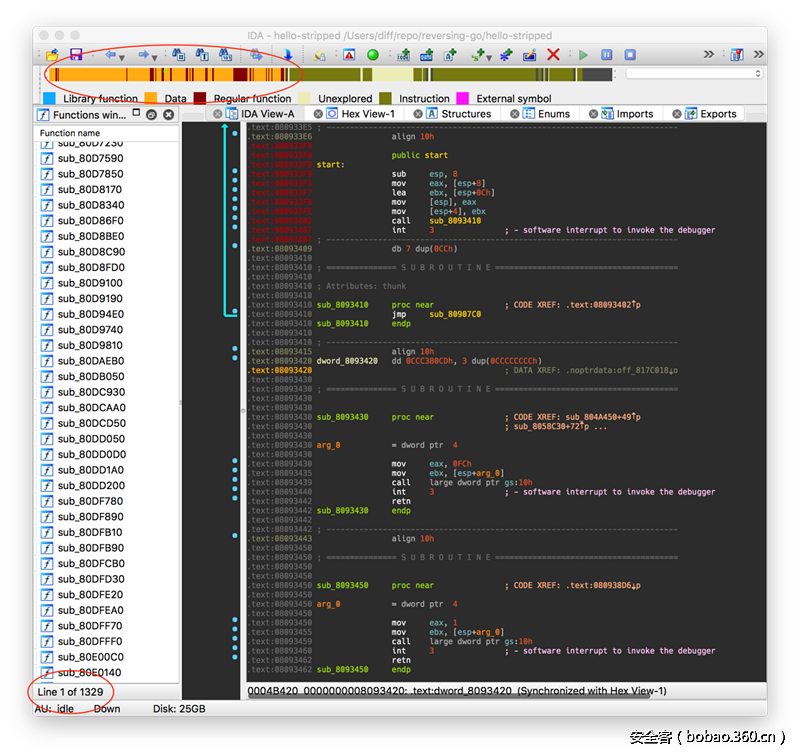Switch to the Hex View-1 tab
This screenshot has height=755, width=800.
(367, 114)
